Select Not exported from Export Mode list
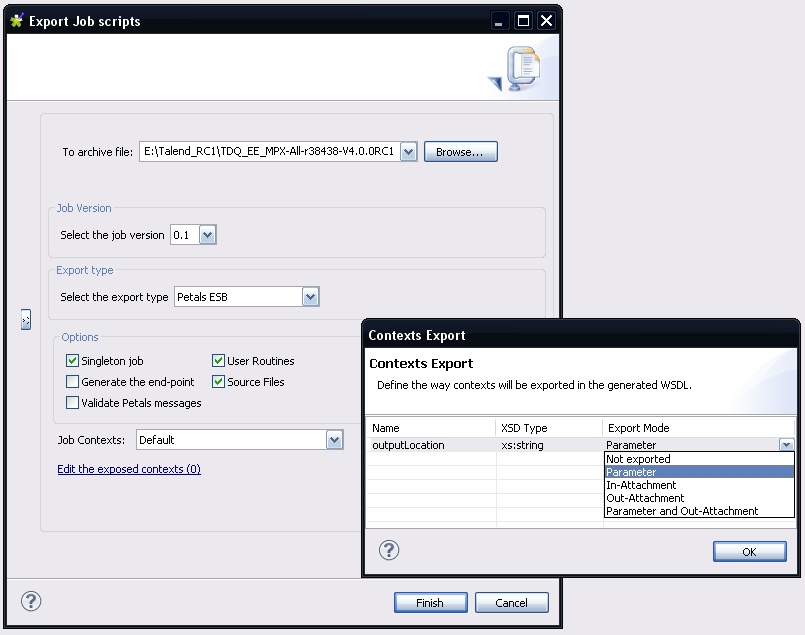The image size is (805, 635). [x=638, y=459]
